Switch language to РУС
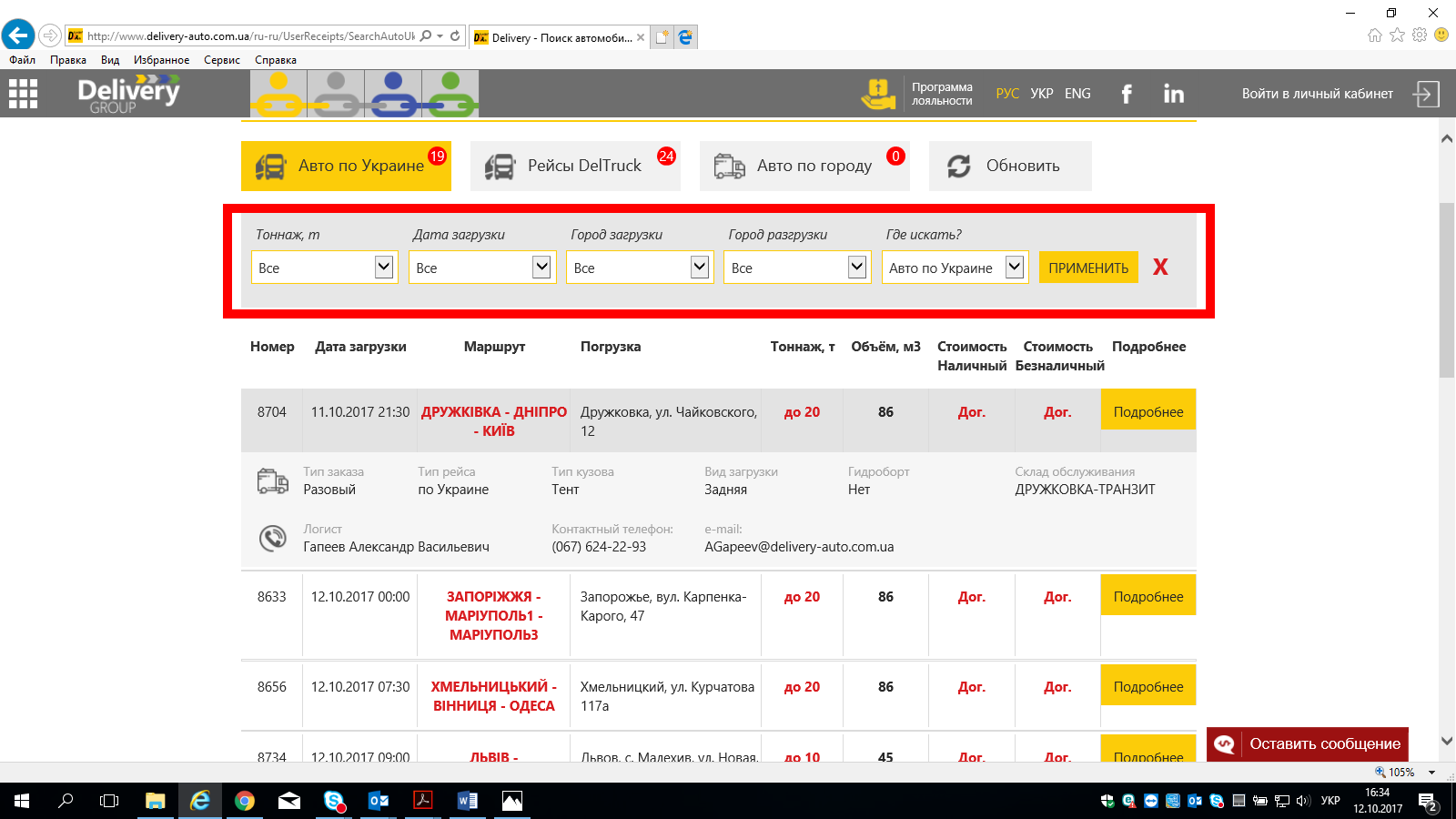Viewport: 1456px width, 819px height. (x=1007, y=94)
